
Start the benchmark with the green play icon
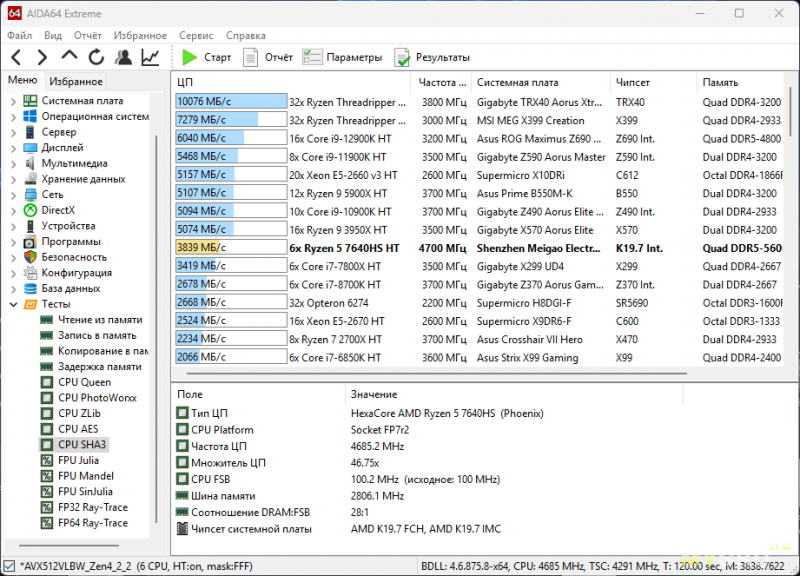(189, 57)
